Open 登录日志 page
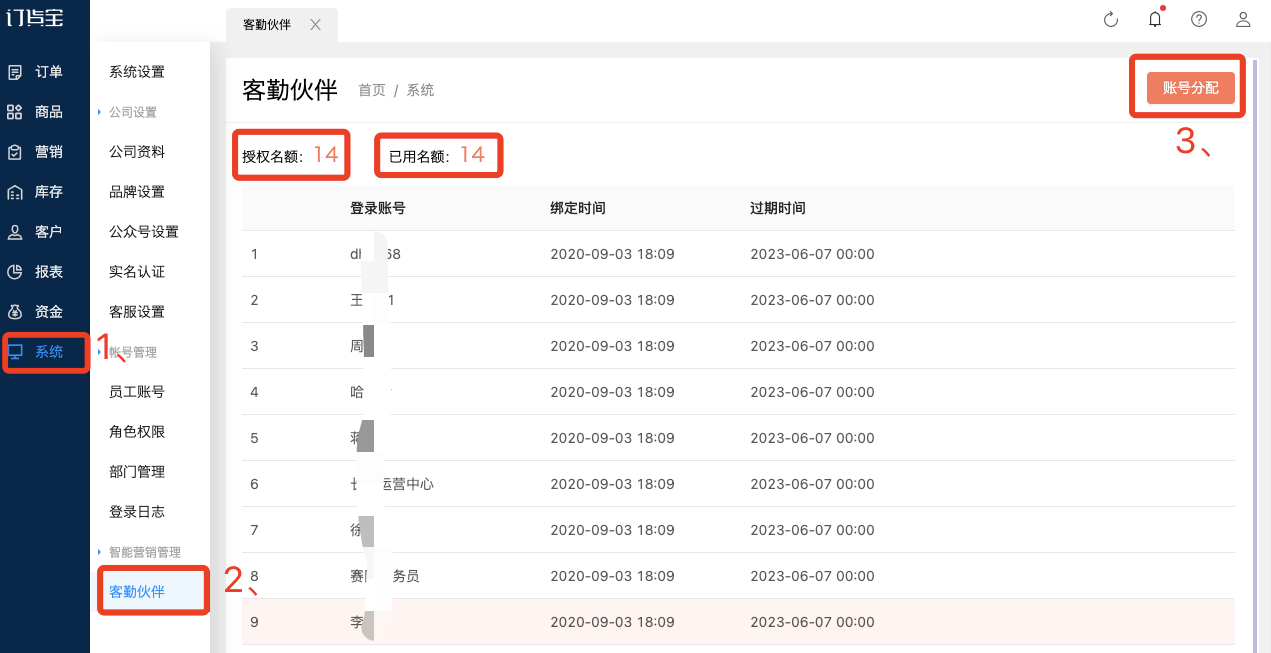This screenshot has width=1271, height=653. [137, 512]
